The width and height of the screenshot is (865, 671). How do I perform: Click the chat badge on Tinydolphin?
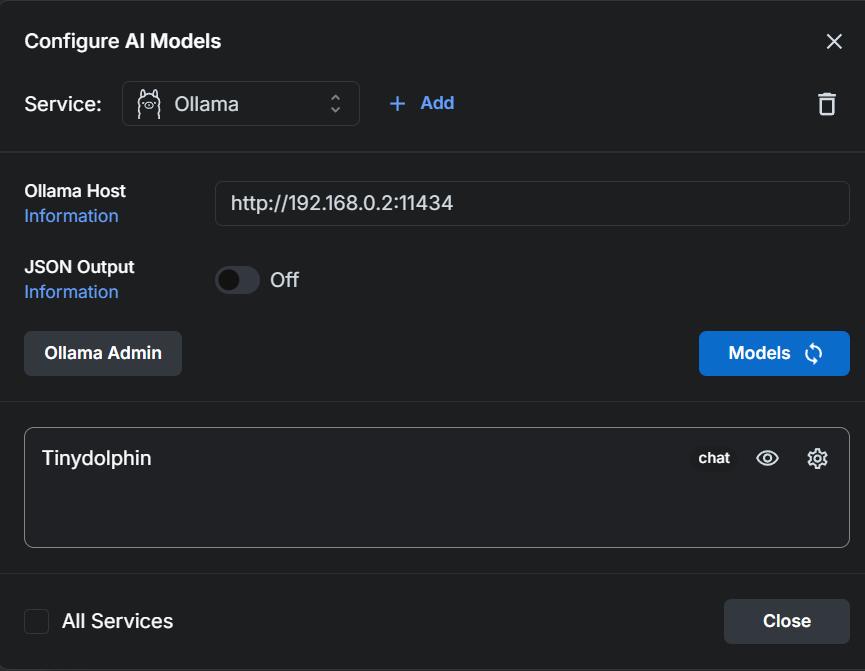[714, 458]
